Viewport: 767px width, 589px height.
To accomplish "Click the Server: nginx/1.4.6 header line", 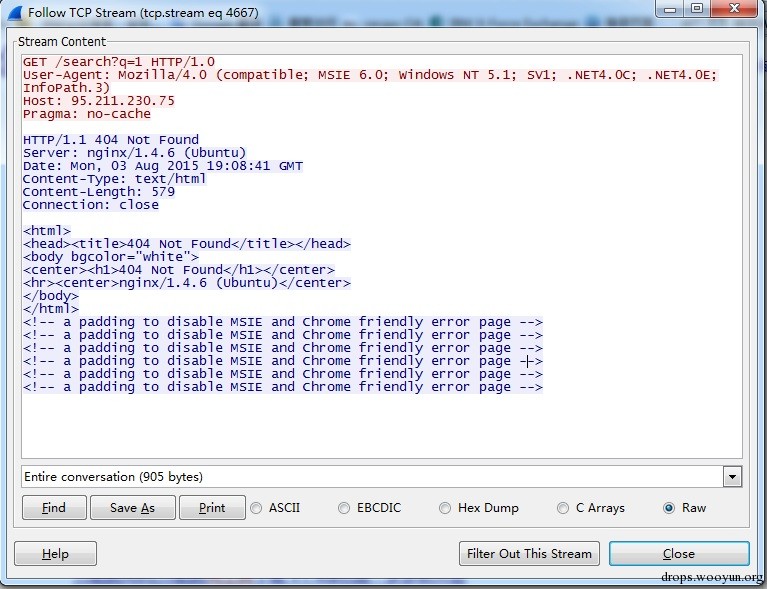I will coord(134,153).
